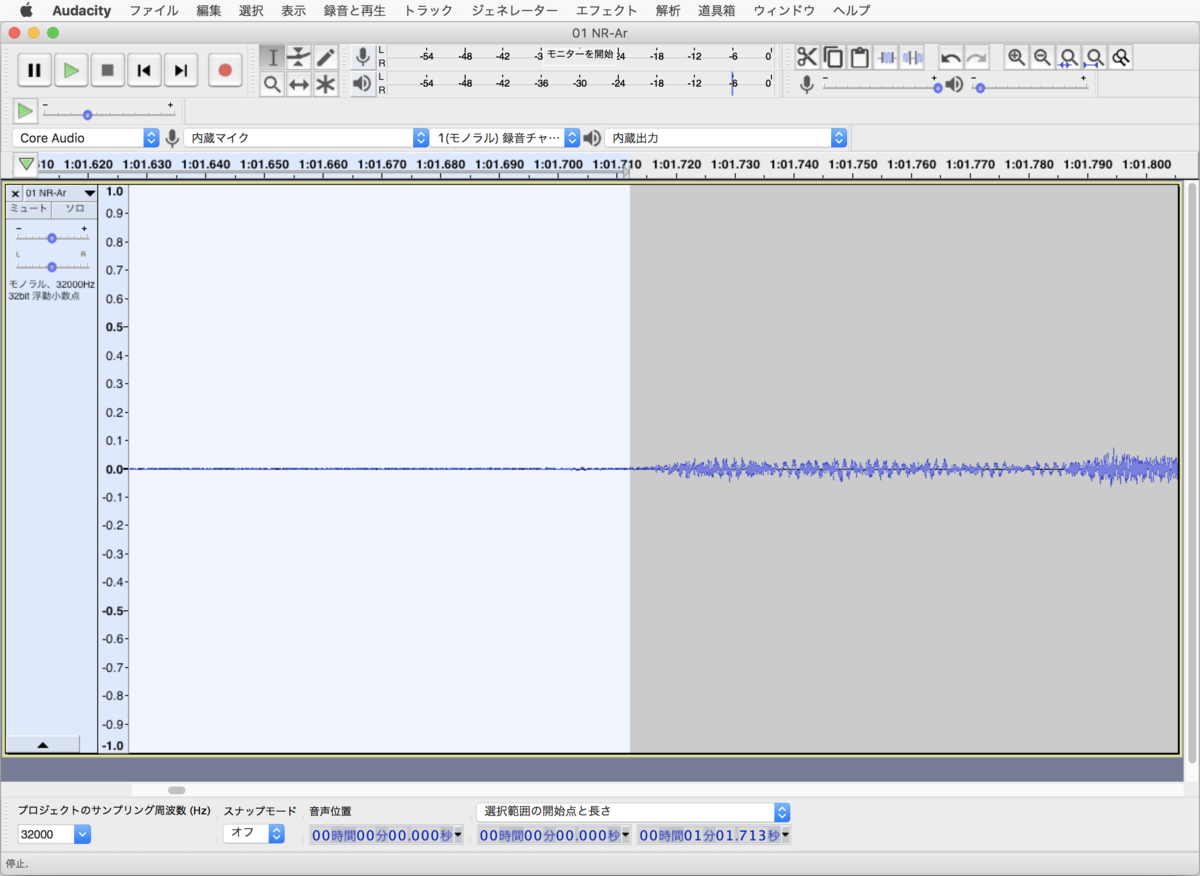
Task: Silence the selected audio
Action: 912,57
